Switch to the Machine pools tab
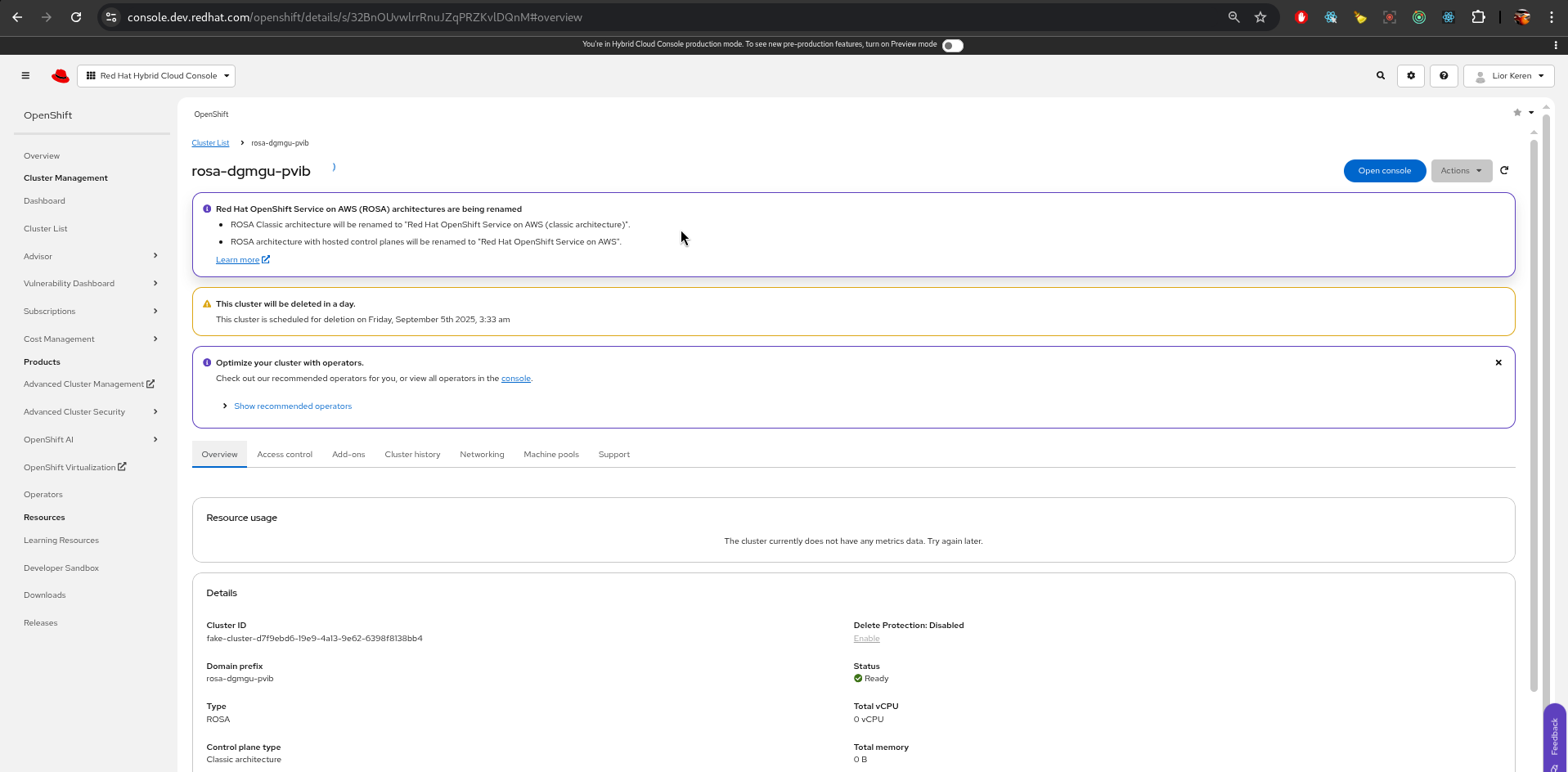The width and height of the screenshot is (1568, 772). (551, 455)
